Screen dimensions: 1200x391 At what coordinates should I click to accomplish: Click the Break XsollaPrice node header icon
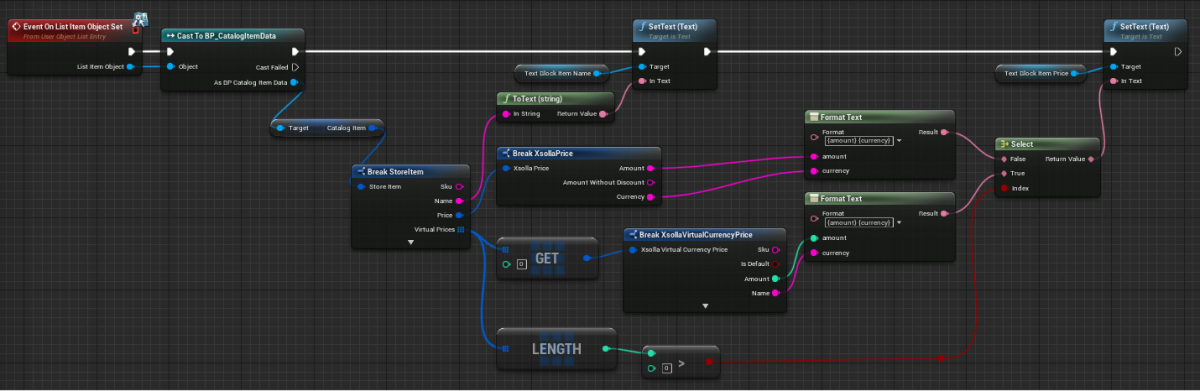pyautogui.click(x=506, y=153)
